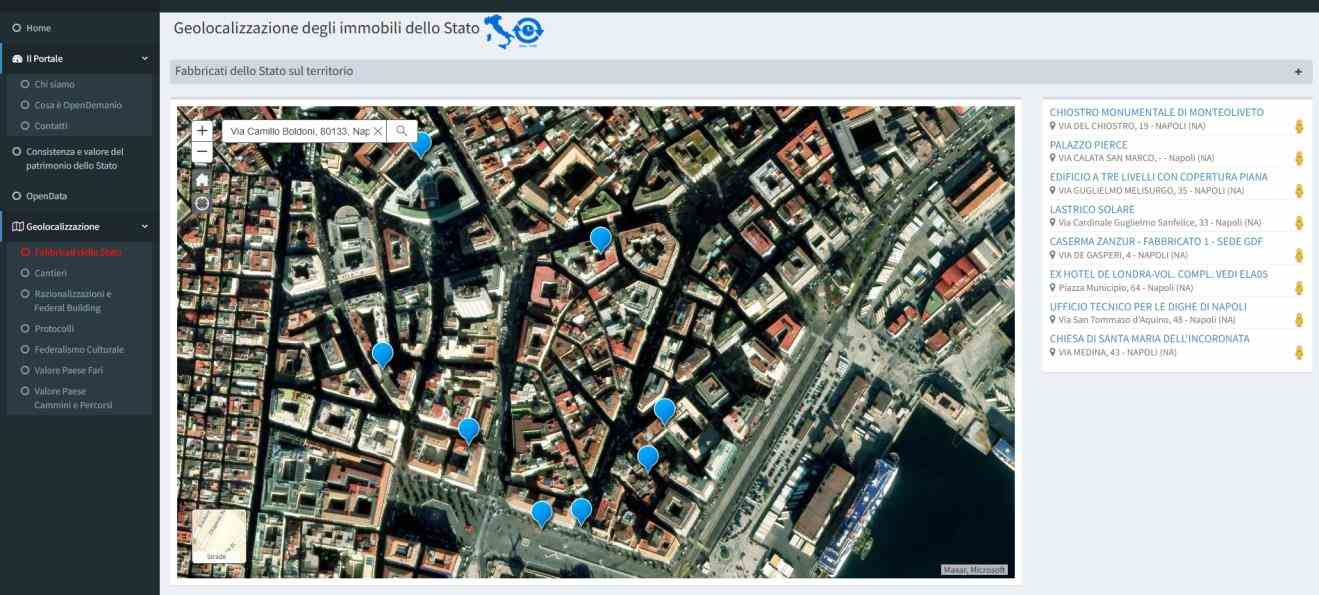Screen dimensions: 1319x595
Task: Open street view for Lastrico Solare
Action: pyautogui.click(x=1299, y=223)
